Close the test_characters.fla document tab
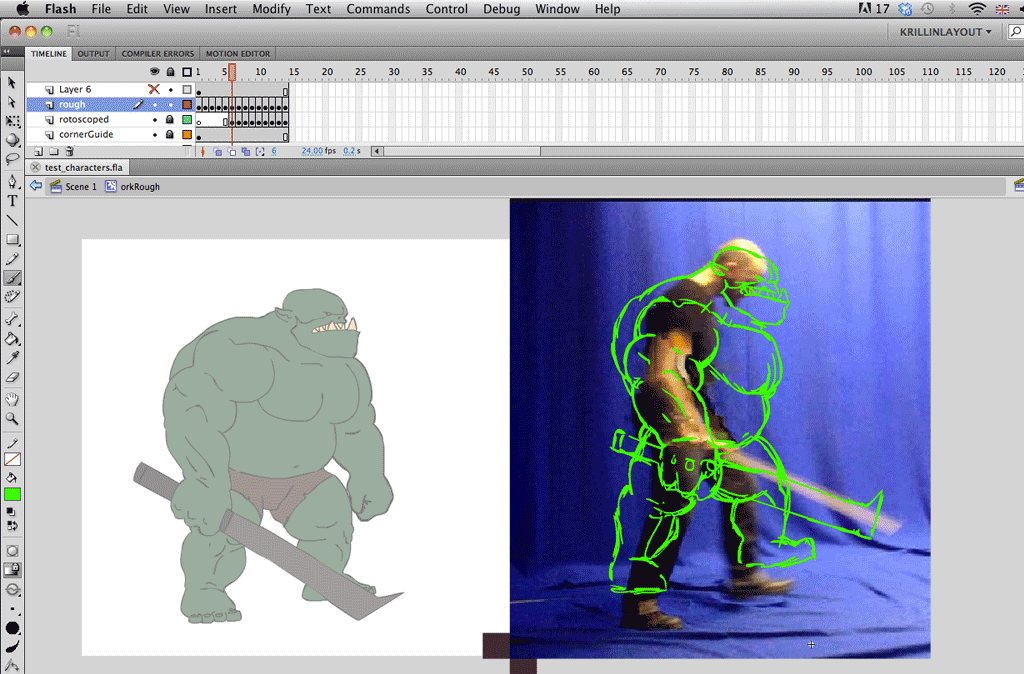The image size is (1024, 674). 36,168
